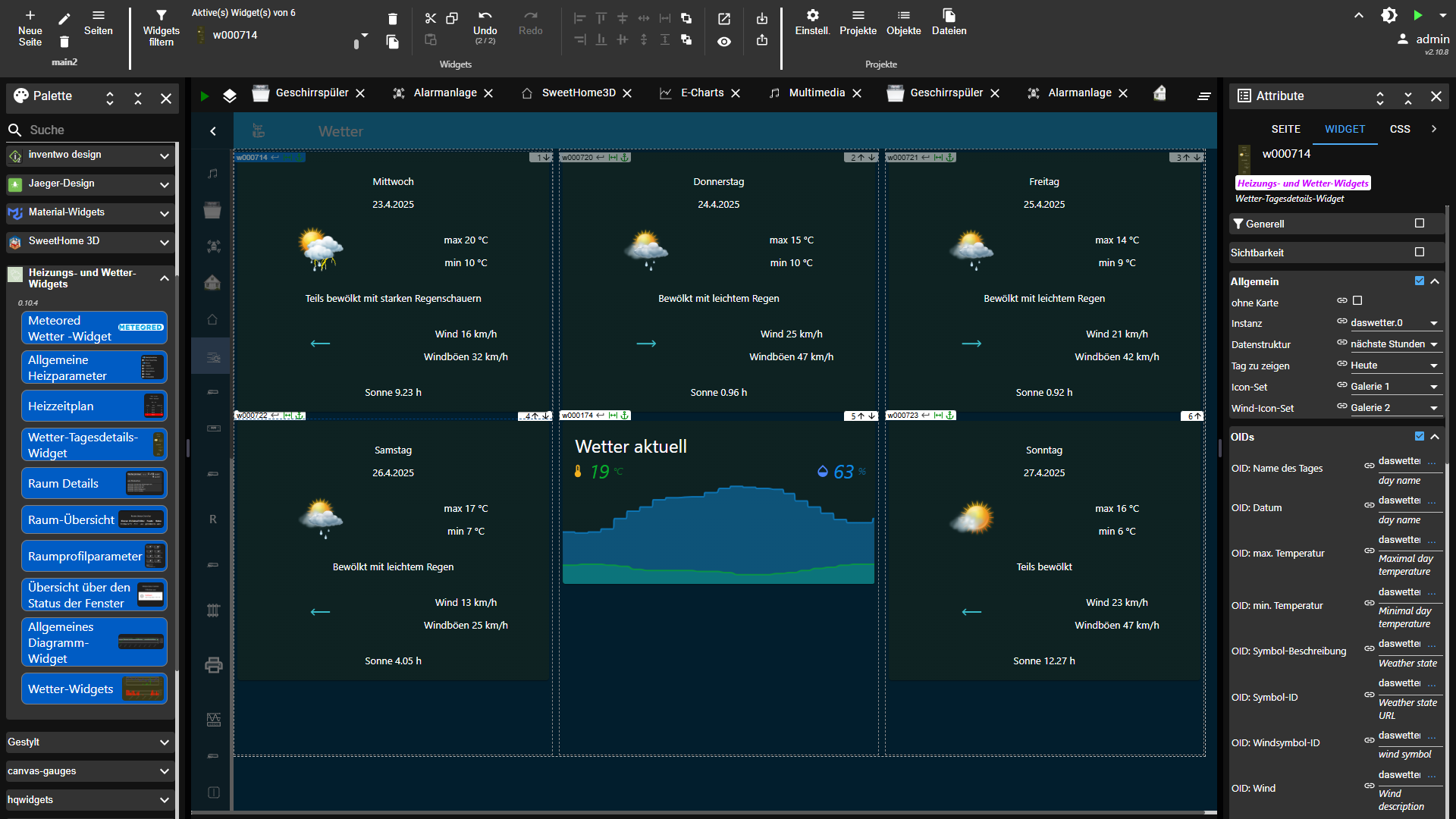
Task: Toggle the Sichtbarkeit checkbox
Action: 1420,252
